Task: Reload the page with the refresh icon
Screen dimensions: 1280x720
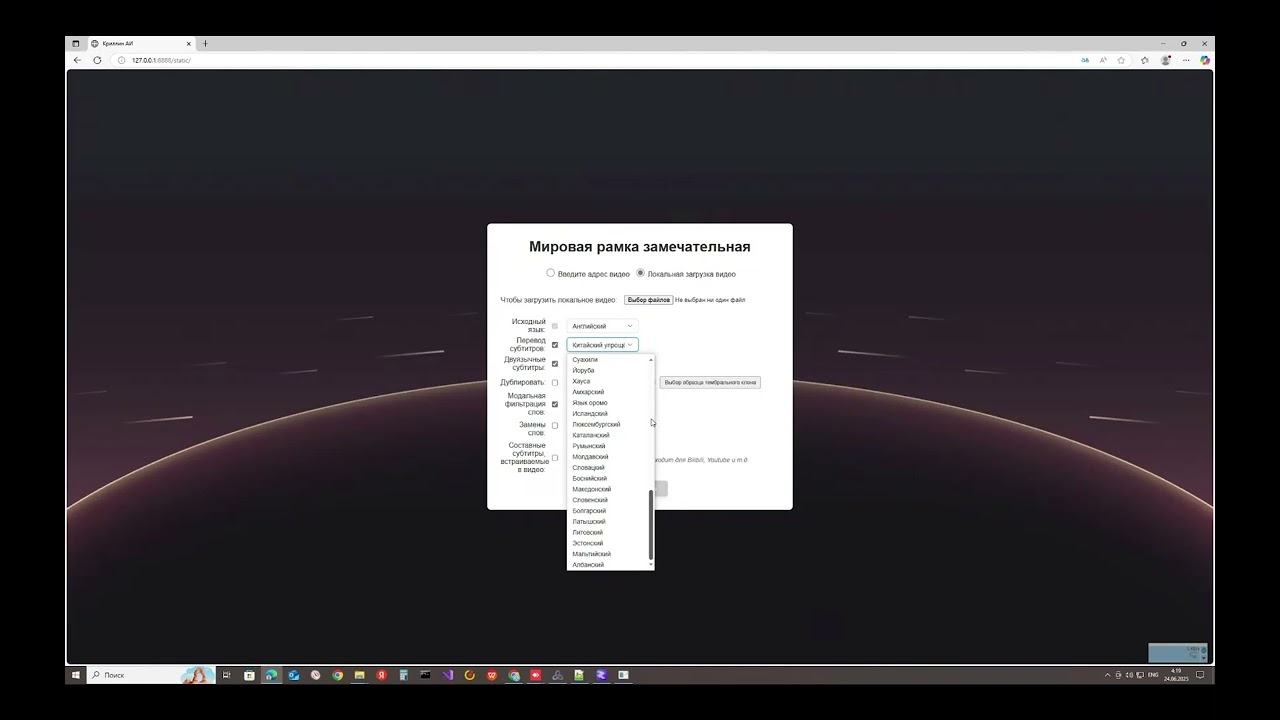Action: 97,60
